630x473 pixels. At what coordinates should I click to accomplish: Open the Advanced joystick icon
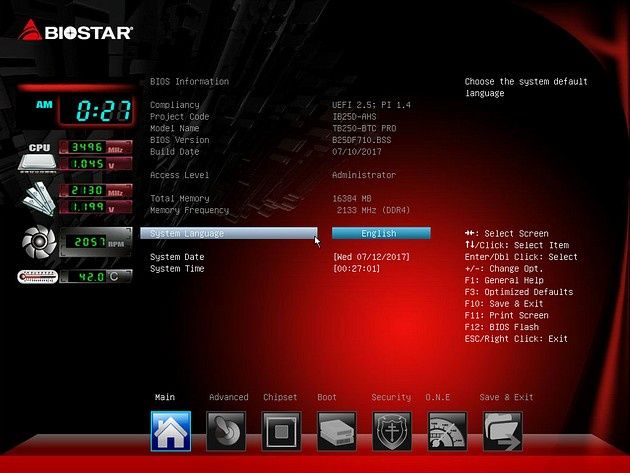coord(226,431)
